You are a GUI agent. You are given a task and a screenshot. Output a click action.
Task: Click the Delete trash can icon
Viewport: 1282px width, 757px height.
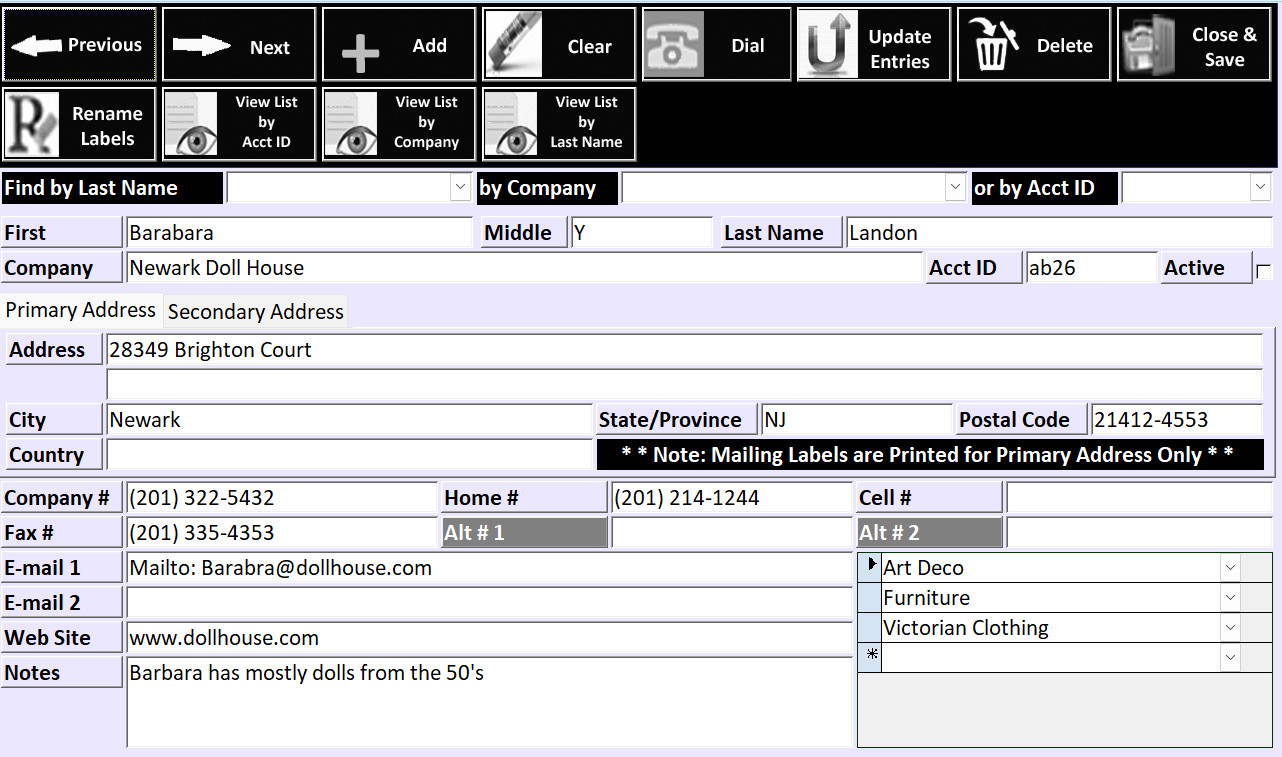[993, 46]
